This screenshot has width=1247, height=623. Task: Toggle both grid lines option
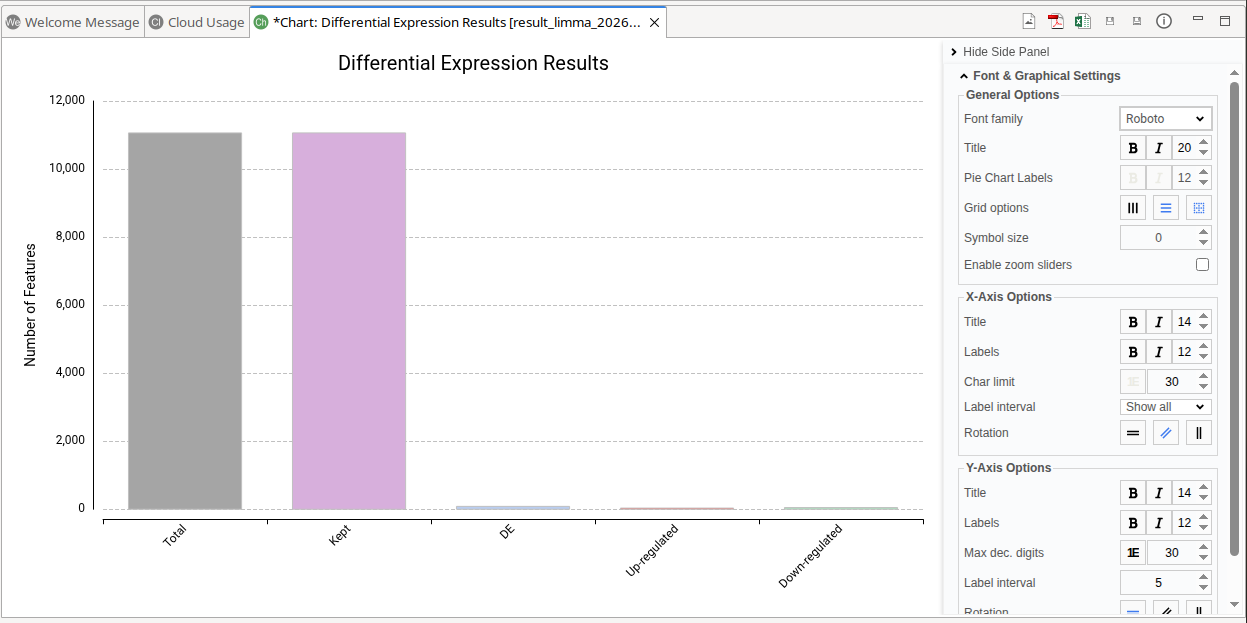pyautogui.click(x=1199, y=208)
